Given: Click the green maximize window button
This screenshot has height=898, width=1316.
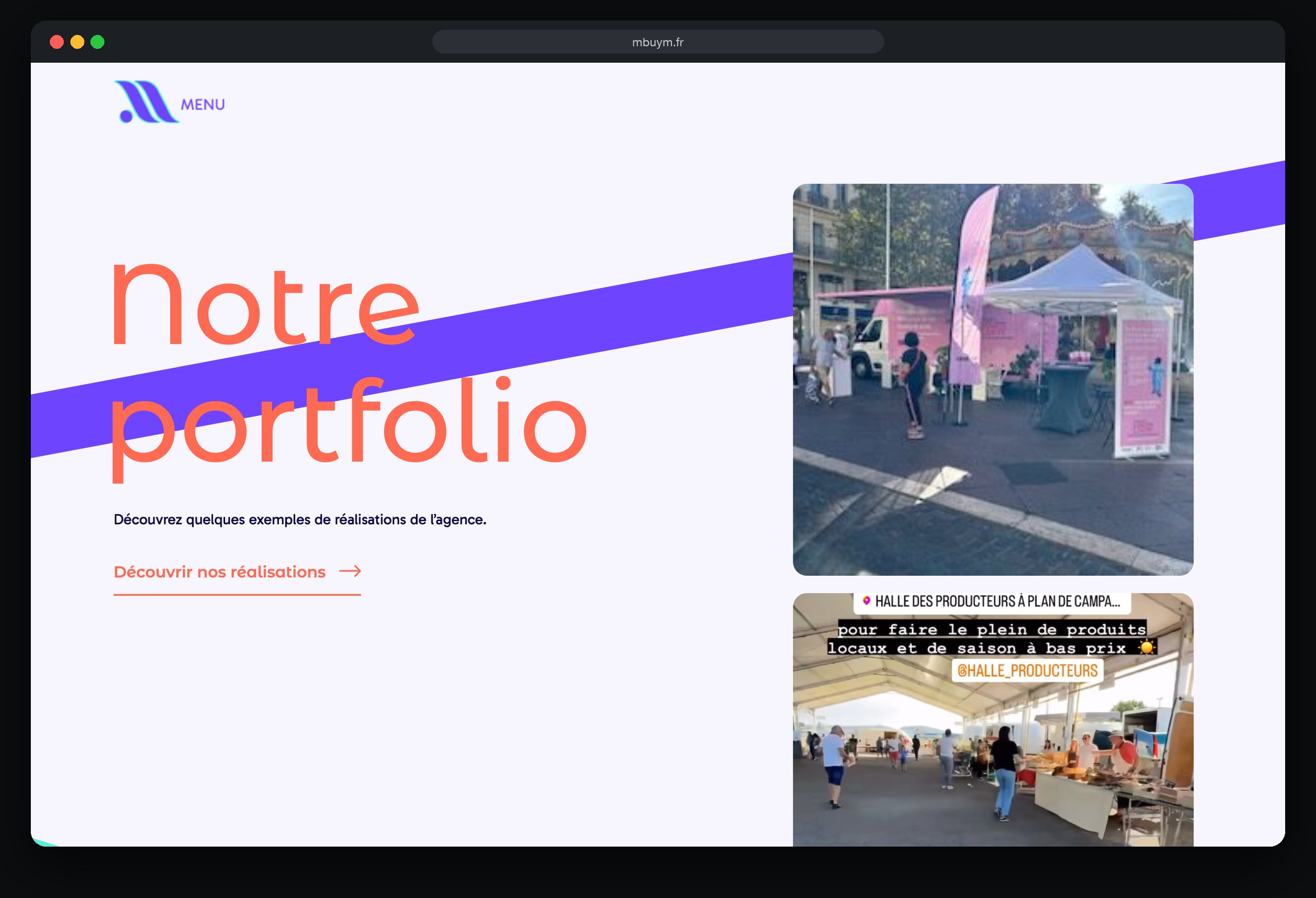Looking at the screenshot, I should coord(97,42).
